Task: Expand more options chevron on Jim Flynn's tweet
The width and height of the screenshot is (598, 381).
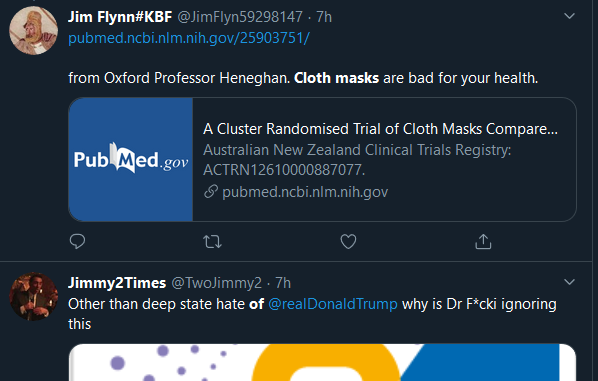Action: coord(569,16)
